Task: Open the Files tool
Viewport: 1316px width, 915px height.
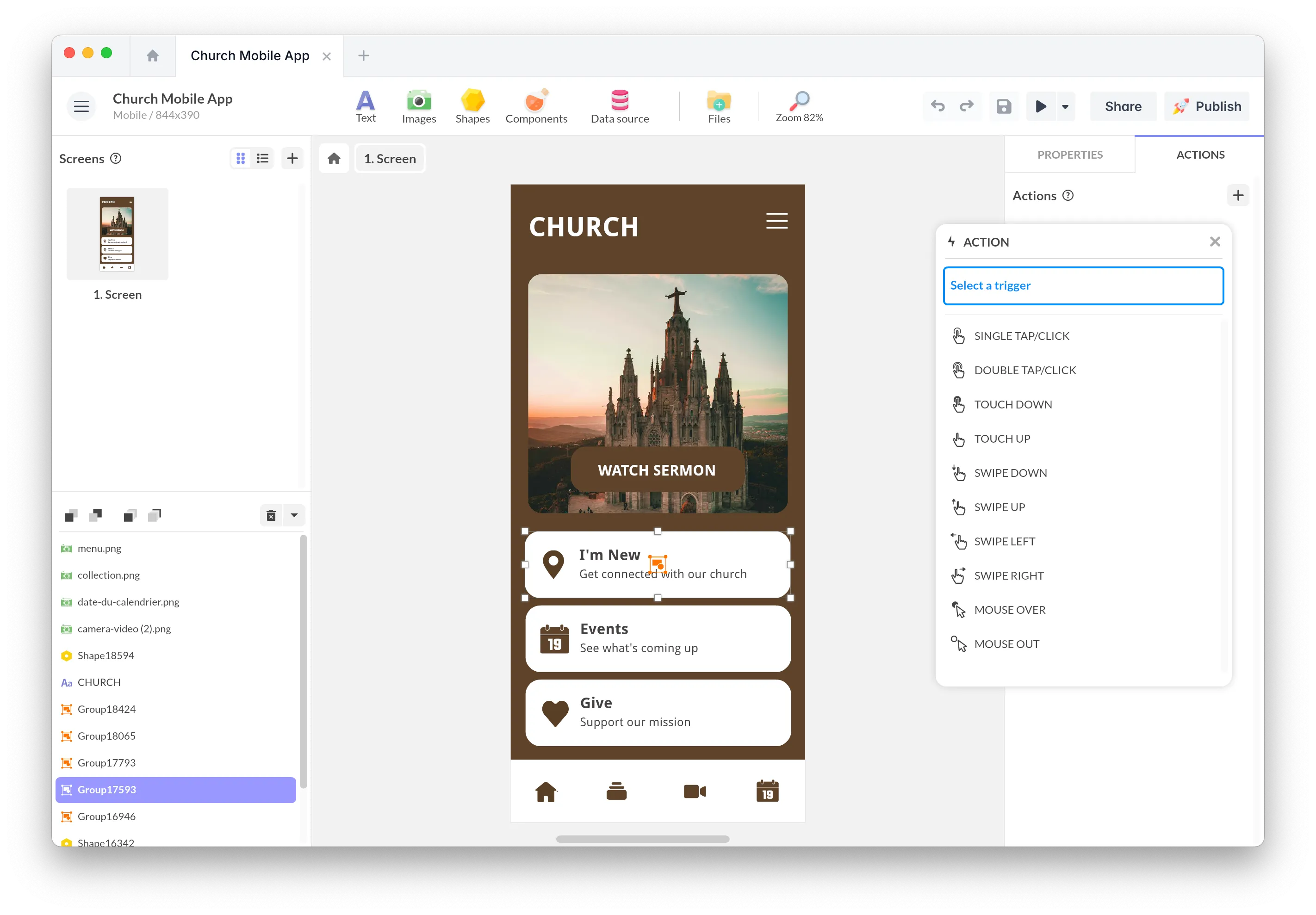Action: coord(719,106)
